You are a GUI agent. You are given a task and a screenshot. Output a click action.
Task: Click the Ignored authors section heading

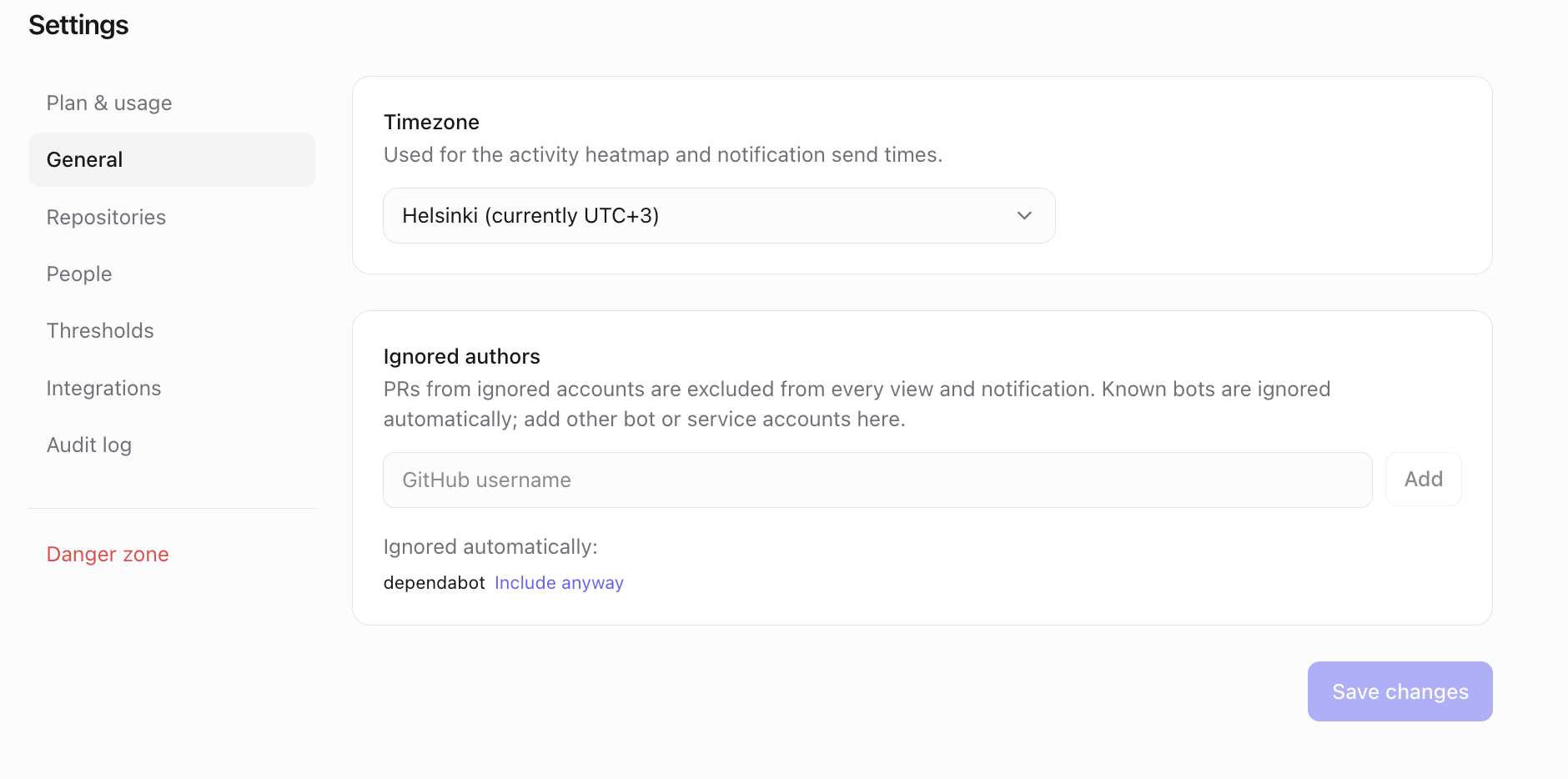pos(461,357)
